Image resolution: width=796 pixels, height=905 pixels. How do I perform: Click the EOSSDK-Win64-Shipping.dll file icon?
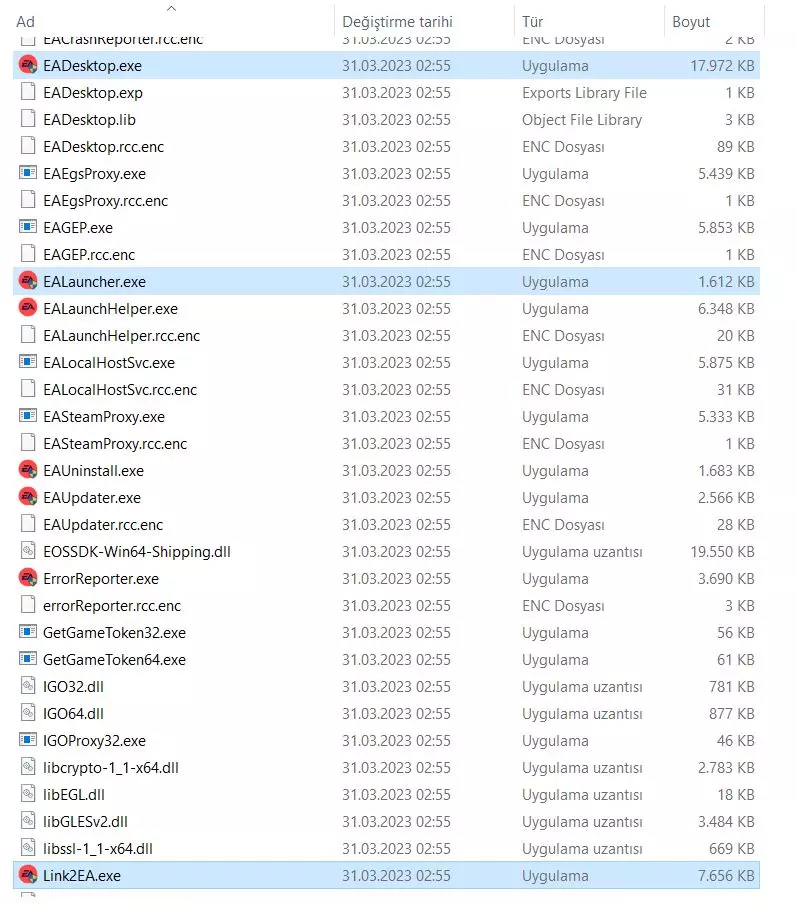(28, 551)
